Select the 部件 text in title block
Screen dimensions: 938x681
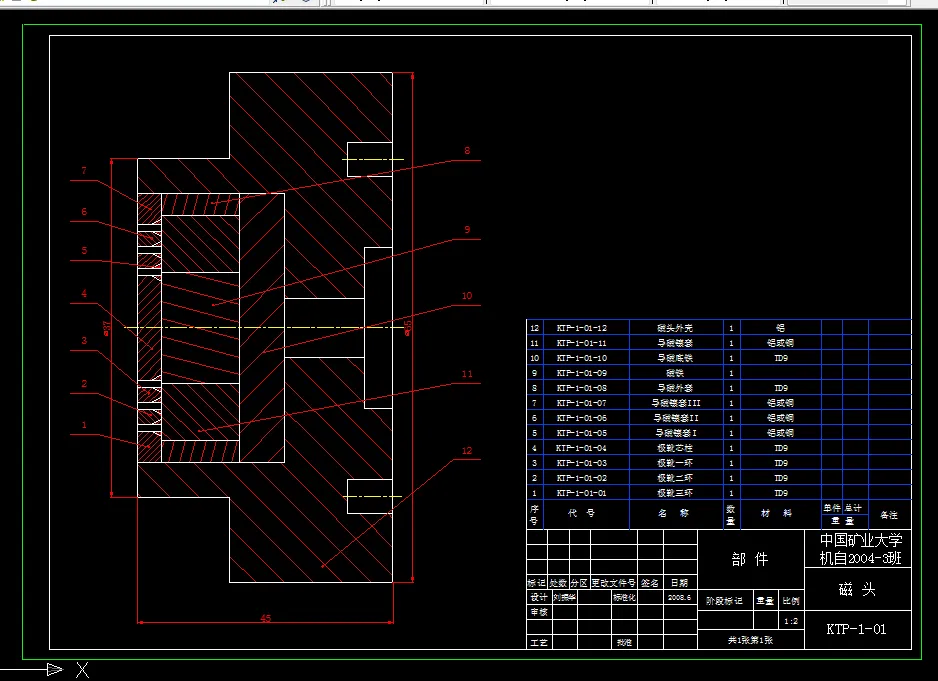click(x=750, y=559)
